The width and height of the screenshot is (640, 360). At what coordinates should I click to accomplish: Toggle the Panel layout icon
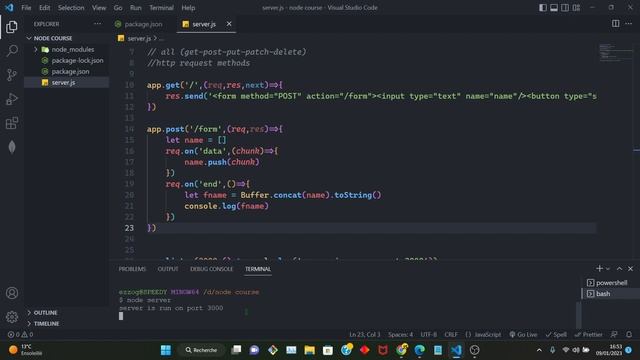pos(554,8)
